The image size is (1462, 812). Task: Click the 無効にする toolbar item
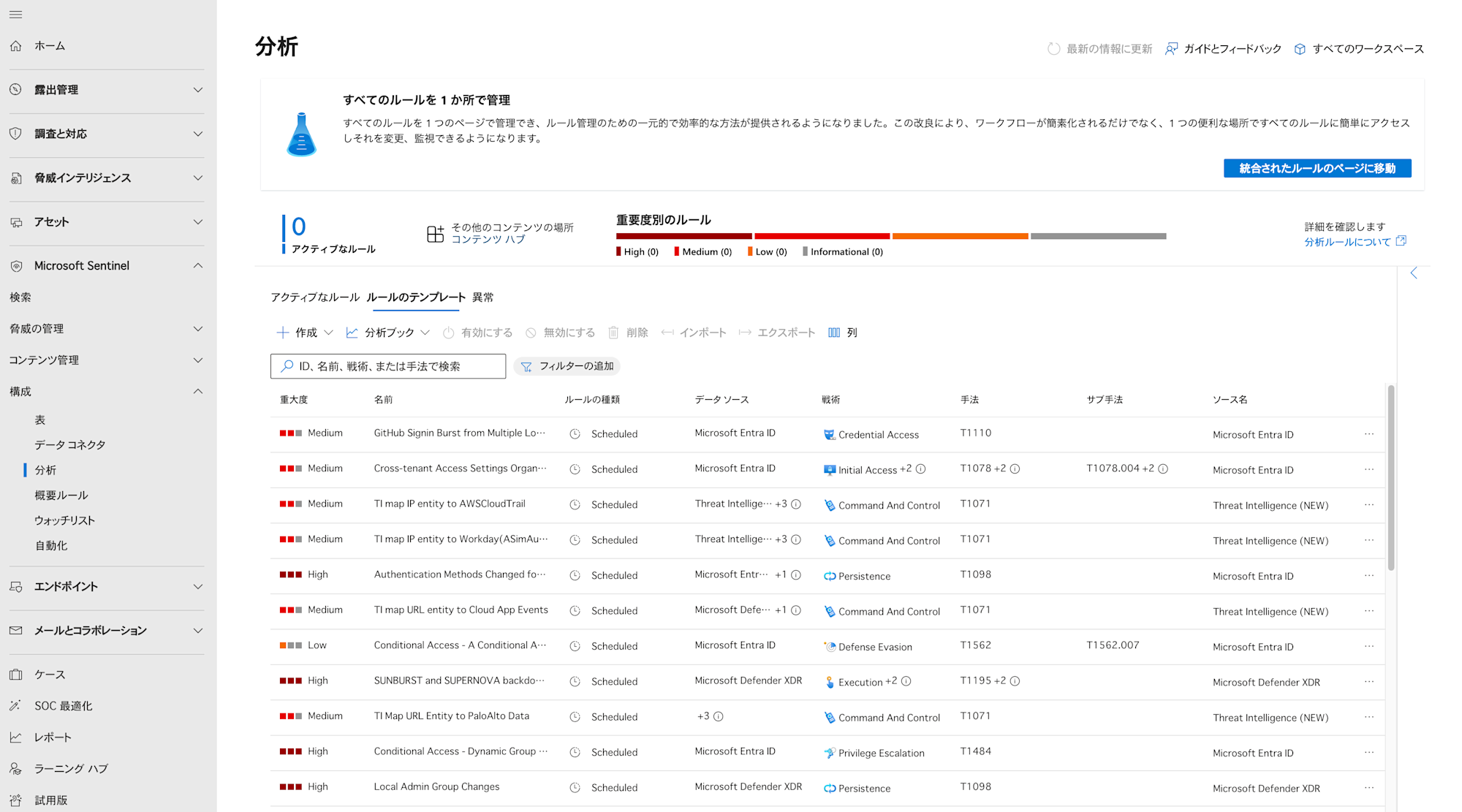pos(560,333)
